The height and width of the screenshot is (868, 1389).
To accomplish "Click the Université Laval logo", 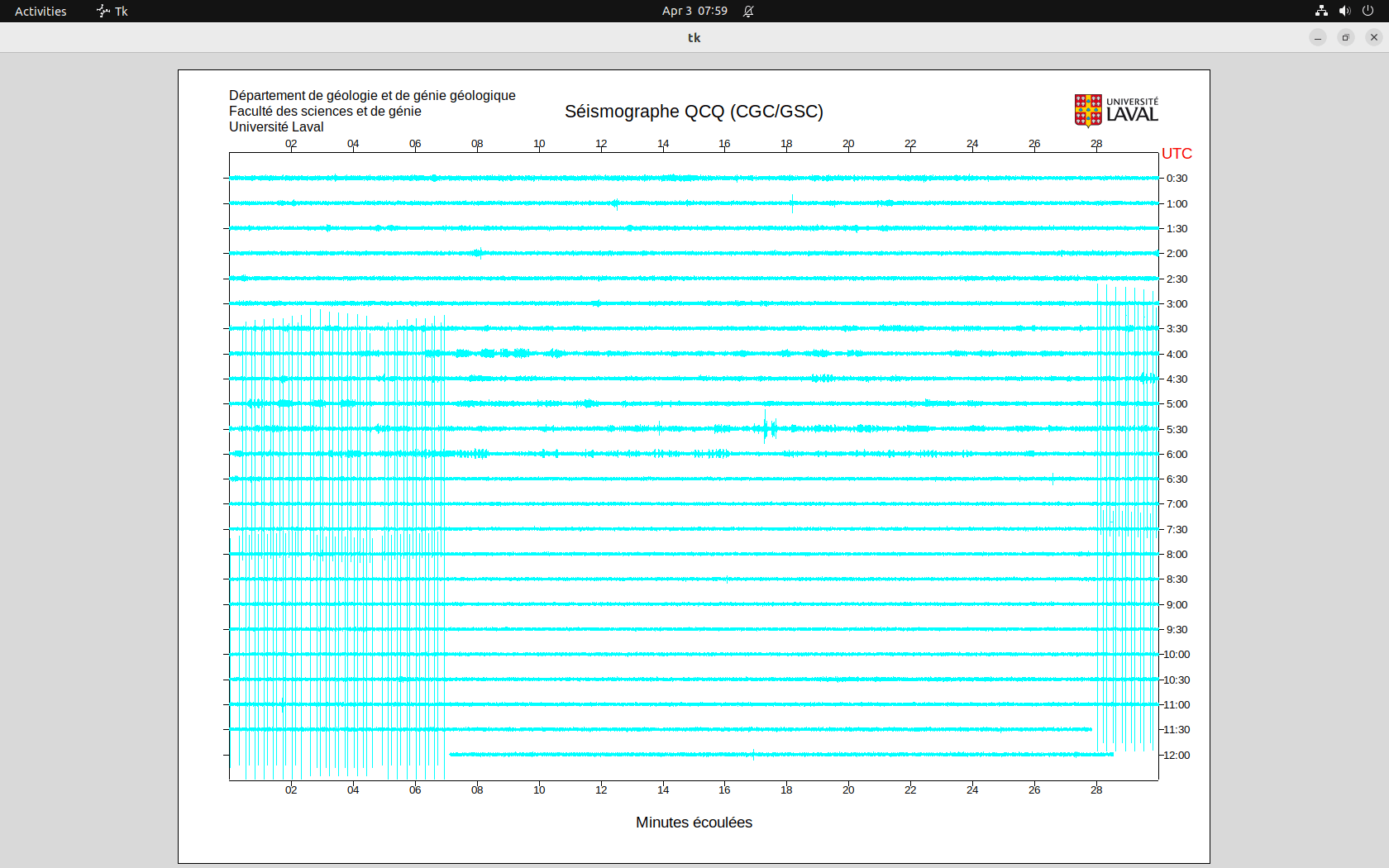I will [1116, 111].
